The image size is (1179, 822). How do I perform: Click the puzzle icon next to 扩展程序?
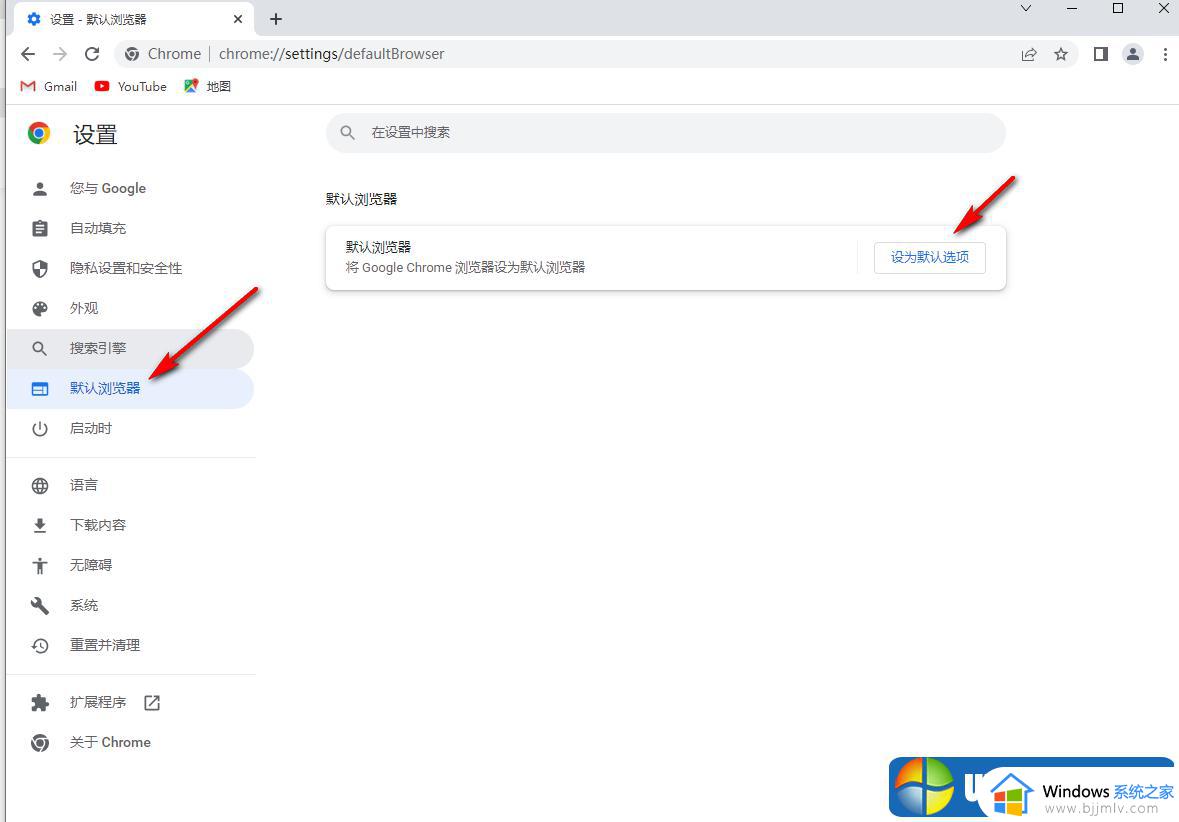pos(40,702)
